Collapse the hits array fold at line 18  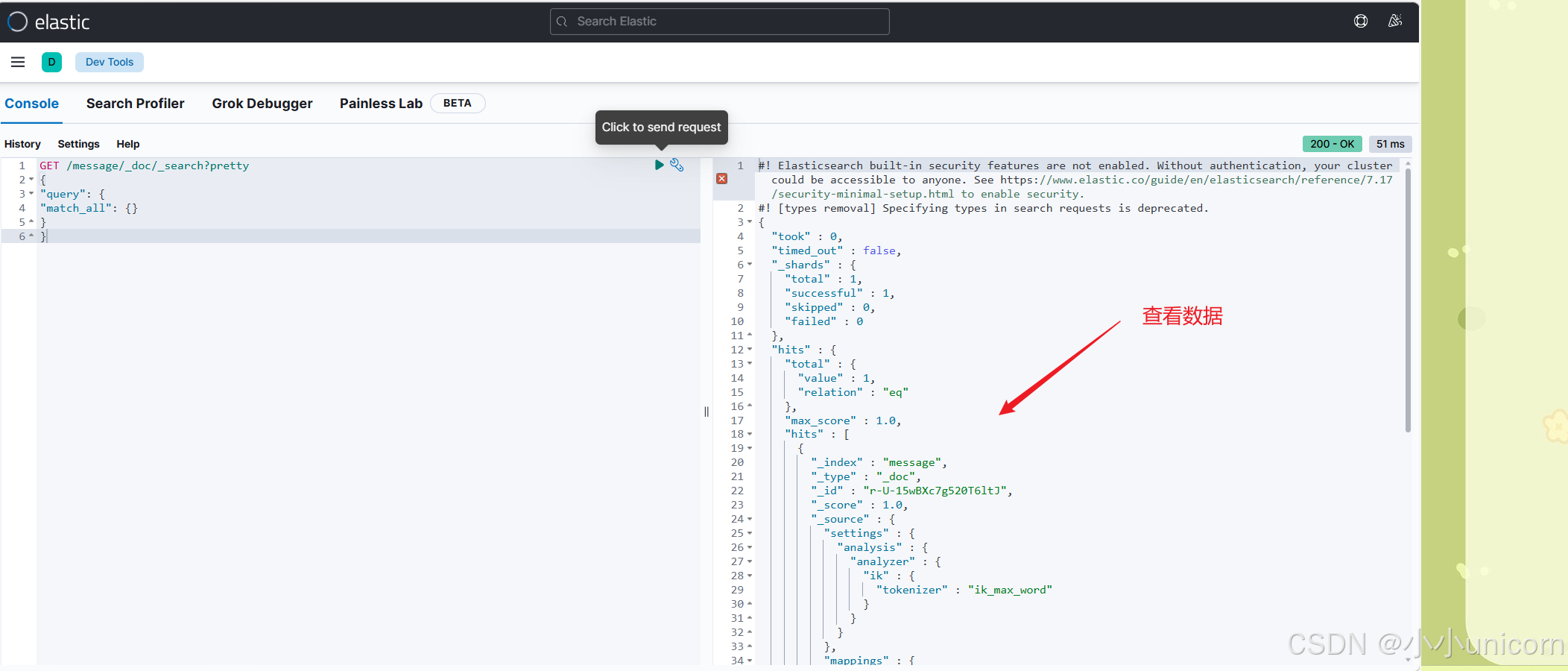click(750, 434)
